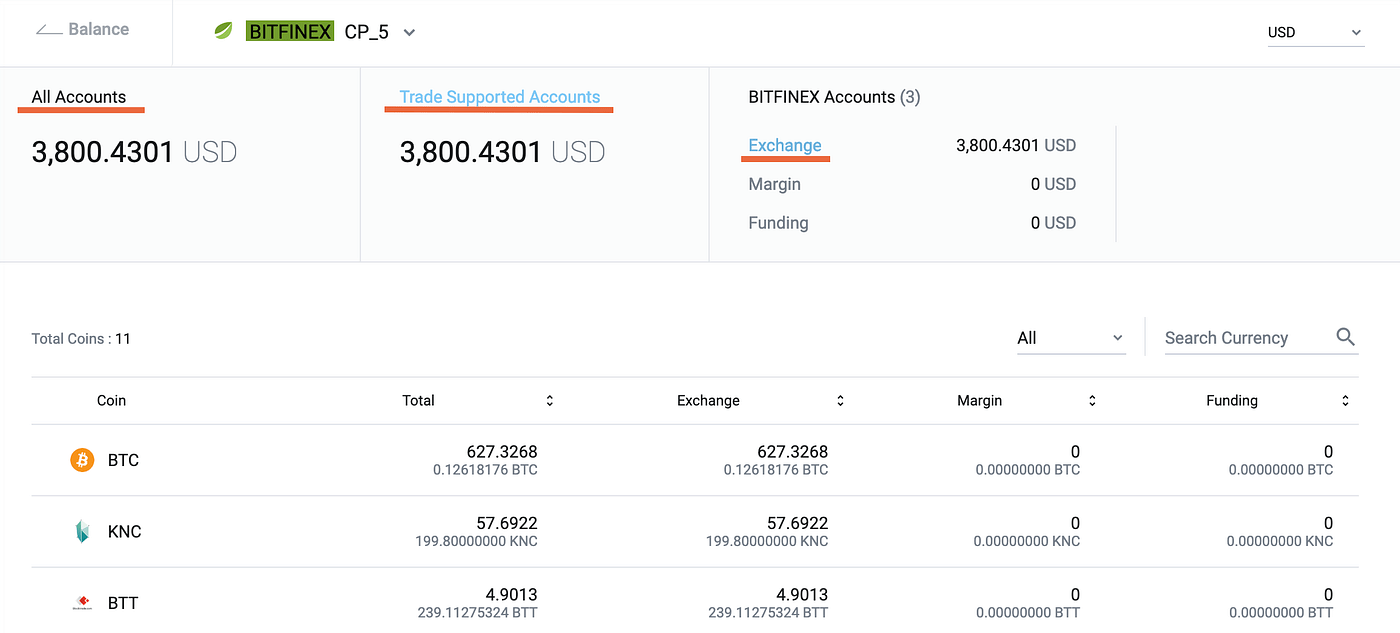Open the Funding account entry
The image size is (1400, 633).
tap(778, 223)
